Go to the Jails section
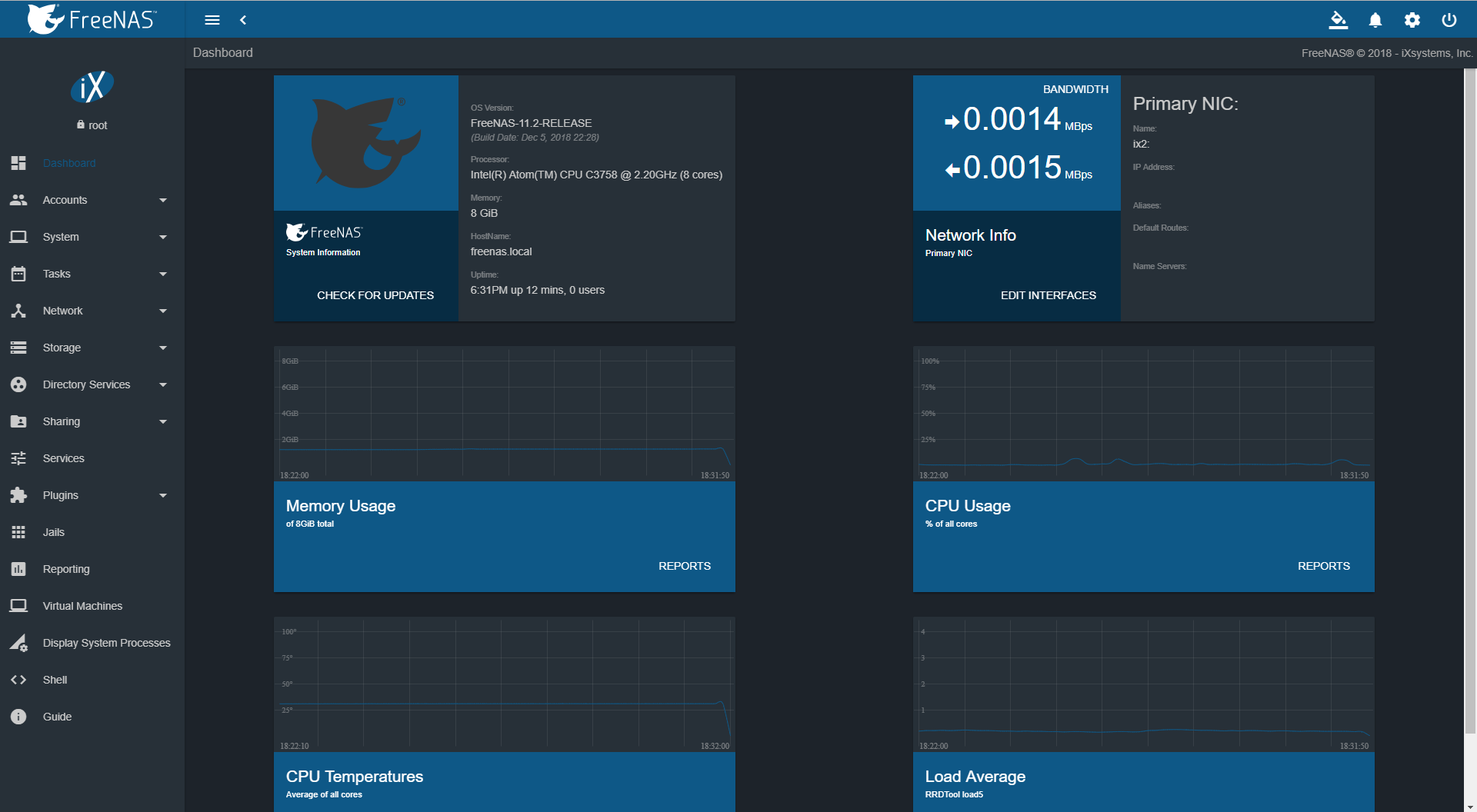Image resolution: width=1477 pixels, height=812 pixels. tap(92, 532)
